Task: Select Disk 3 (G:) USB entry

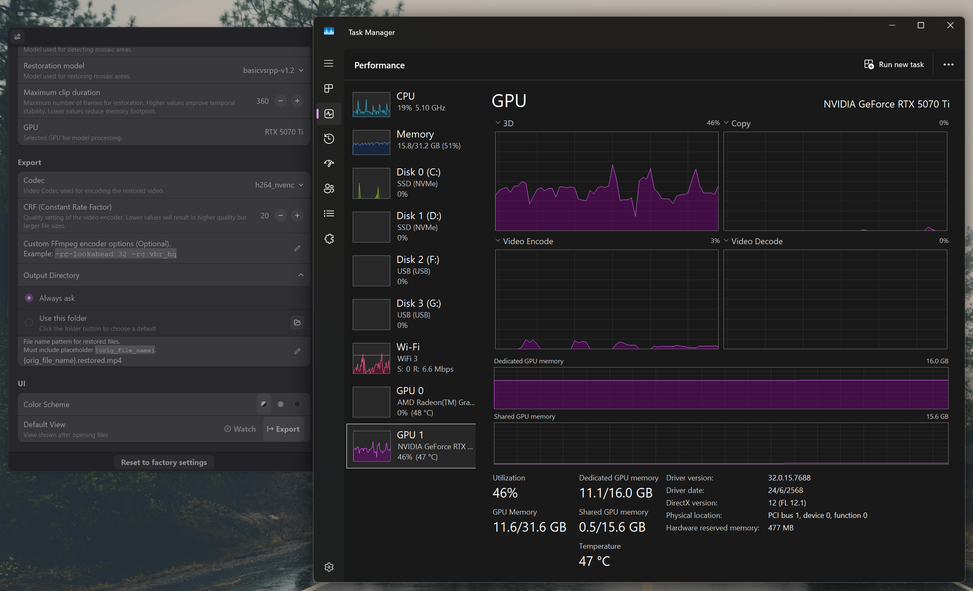Action: click(411, 314)
